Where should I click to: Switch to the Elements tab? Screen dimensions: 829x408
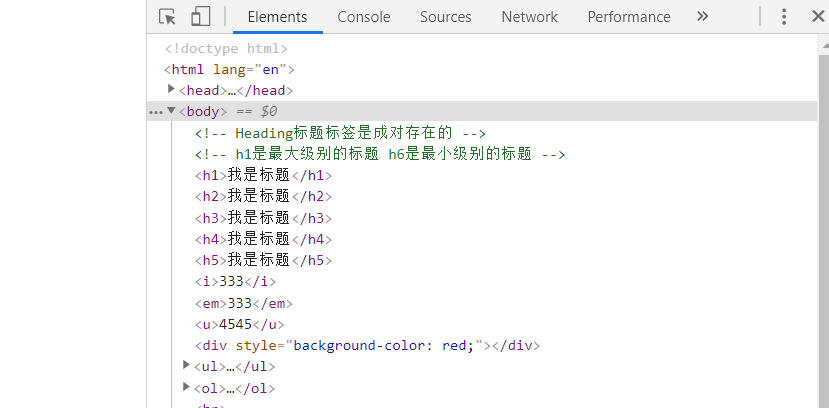click(277, 17)
